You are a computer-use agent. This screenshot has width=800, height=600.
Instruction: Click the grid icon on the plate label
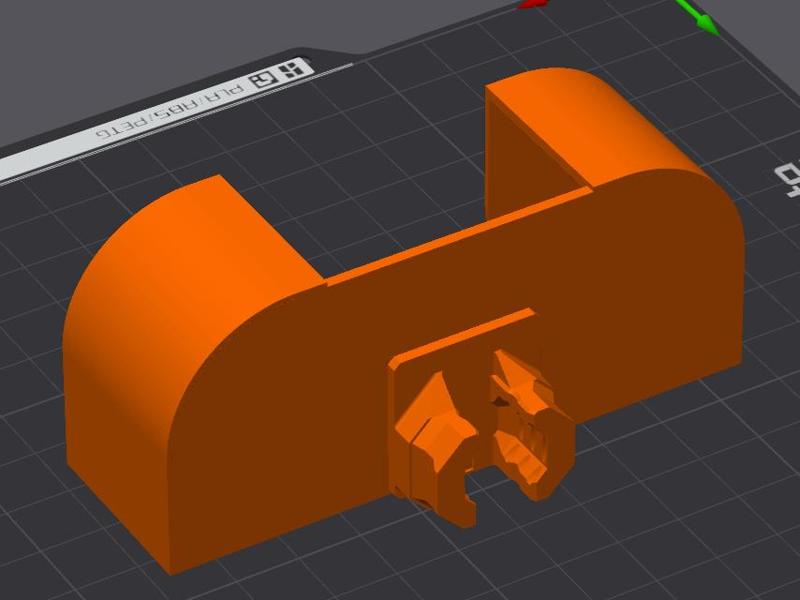[293, 69]
